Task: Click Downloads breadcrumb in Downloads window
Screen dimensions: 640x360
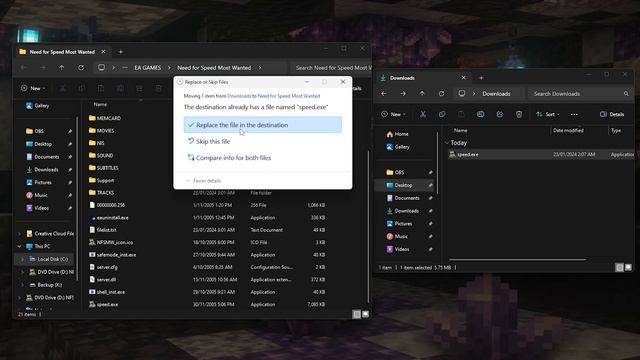Action: tap(496, 93)
